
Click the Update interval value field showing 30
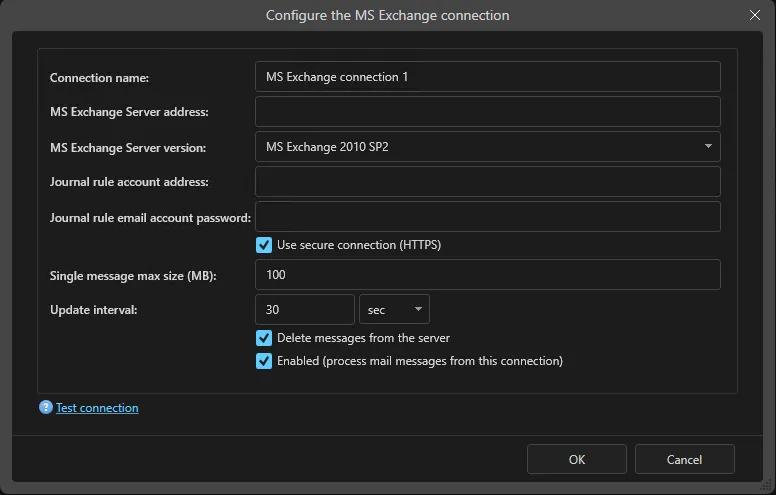[x=305, y=310]
